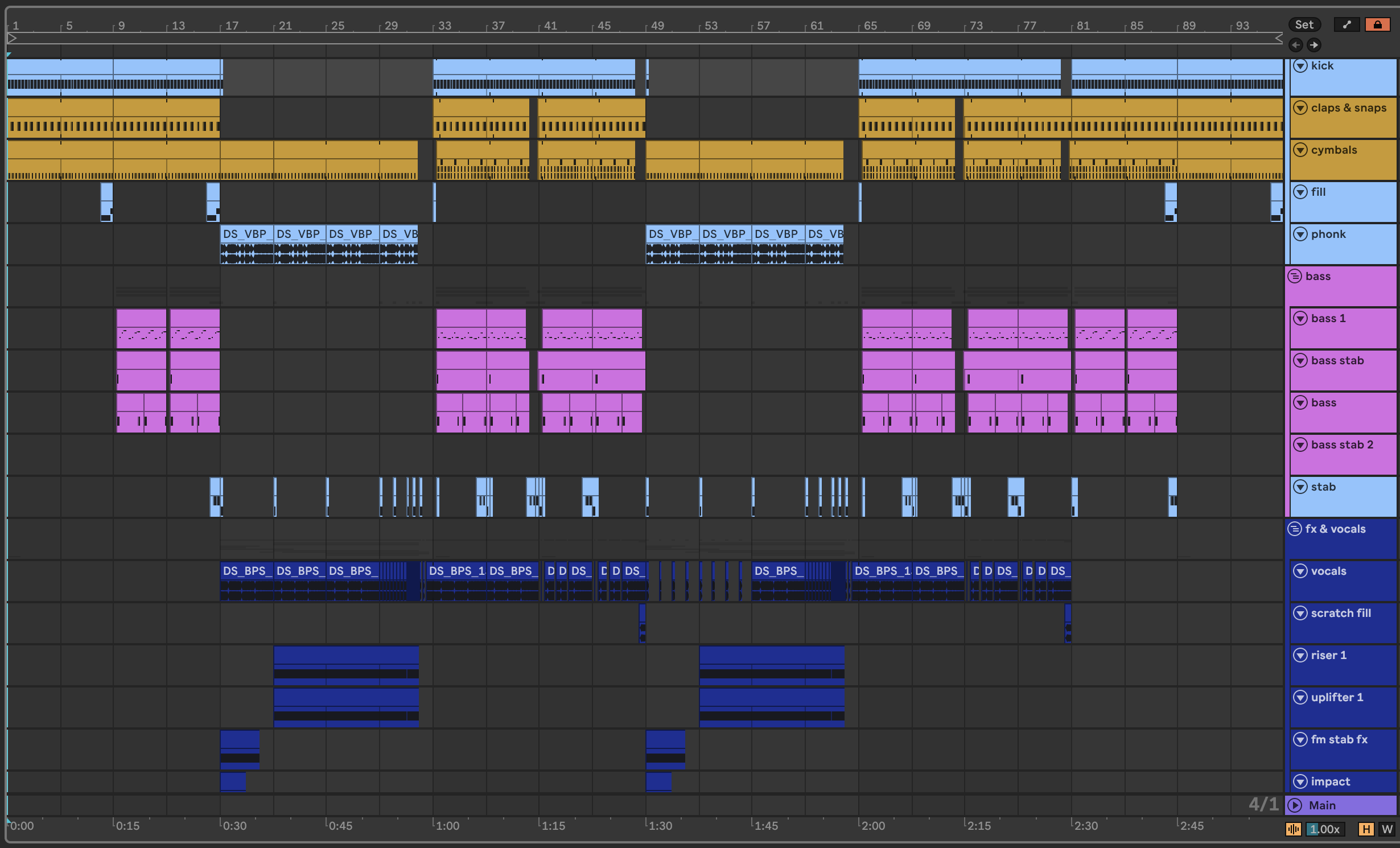The width and height of the screenshot is (1400, 848).
Task: Click the 1.00x waveform zoom field
Action: (x=1325, y=829)
